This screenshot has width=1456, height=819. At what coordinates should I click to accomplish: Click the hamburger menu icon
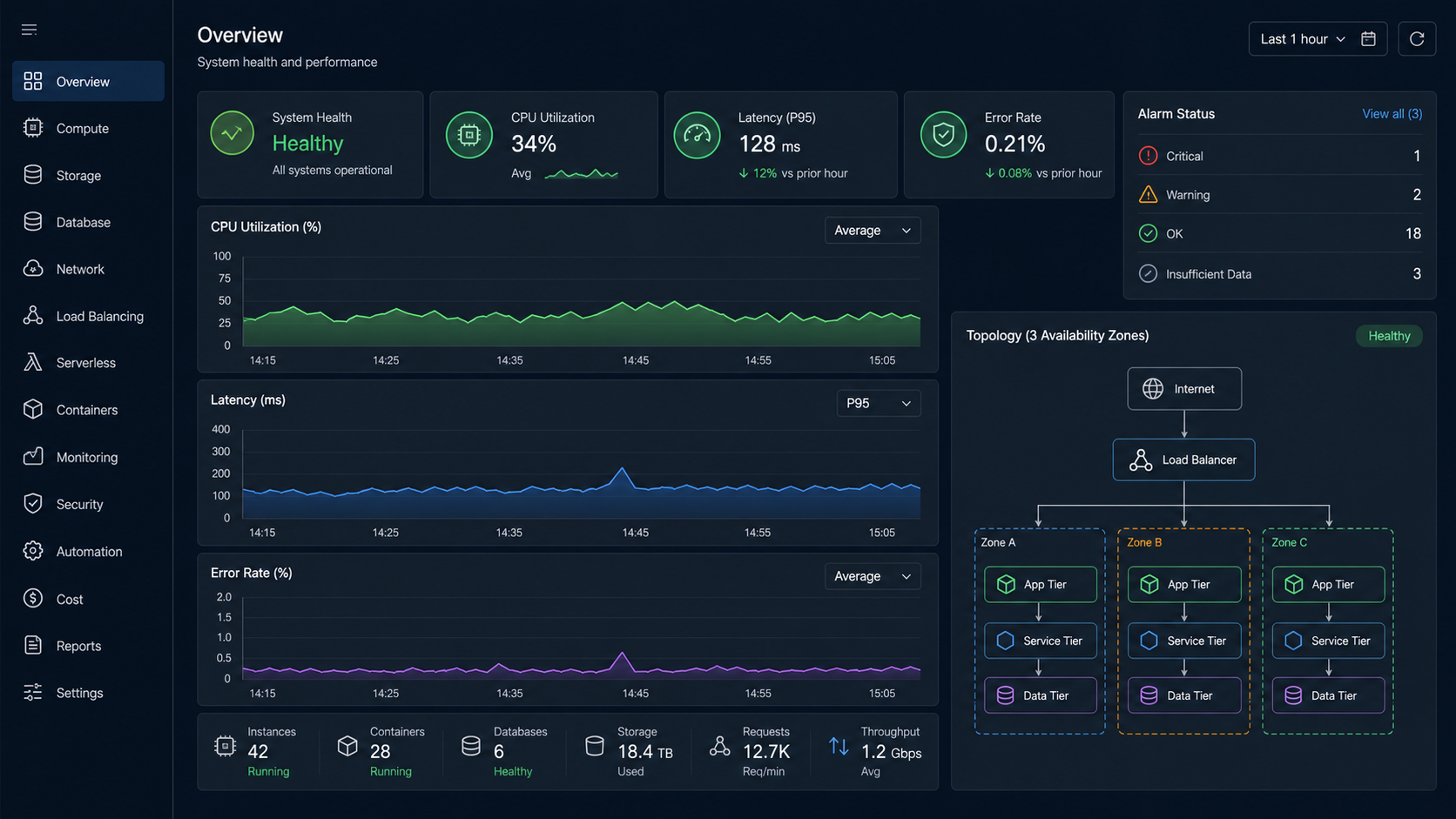tap(29, 30)
